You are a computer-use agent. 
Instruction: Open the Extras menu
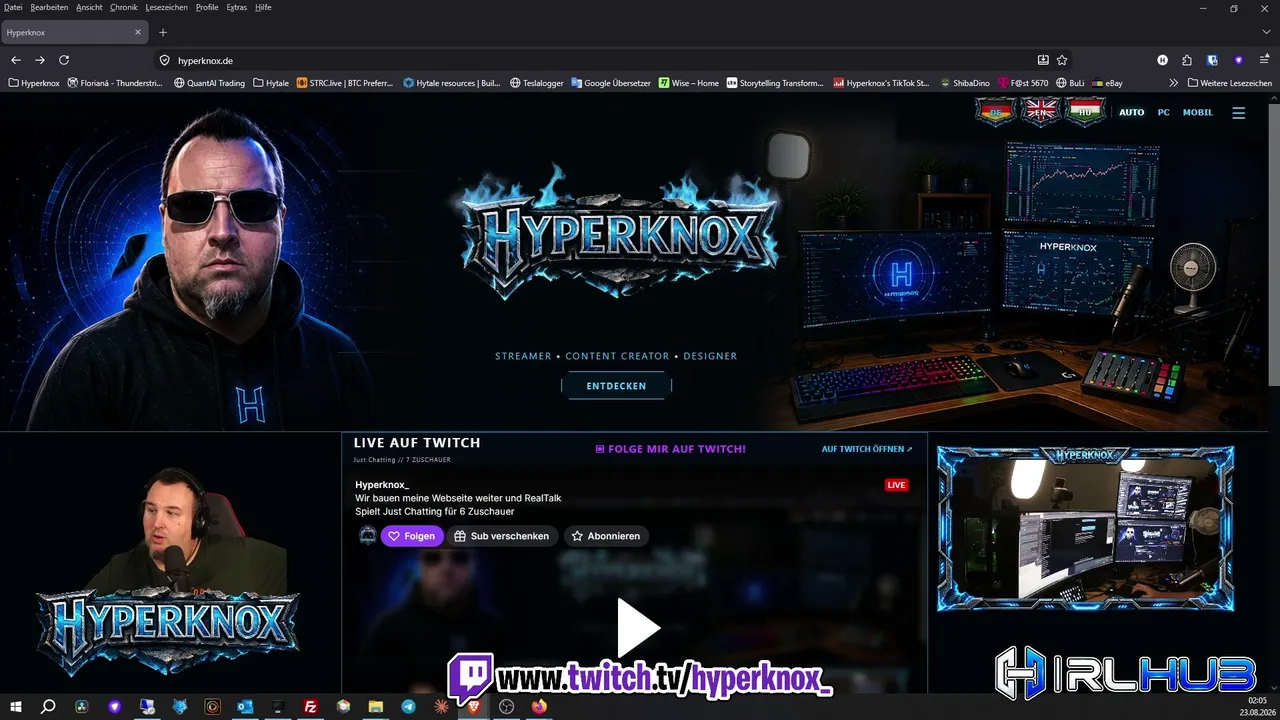237,7
